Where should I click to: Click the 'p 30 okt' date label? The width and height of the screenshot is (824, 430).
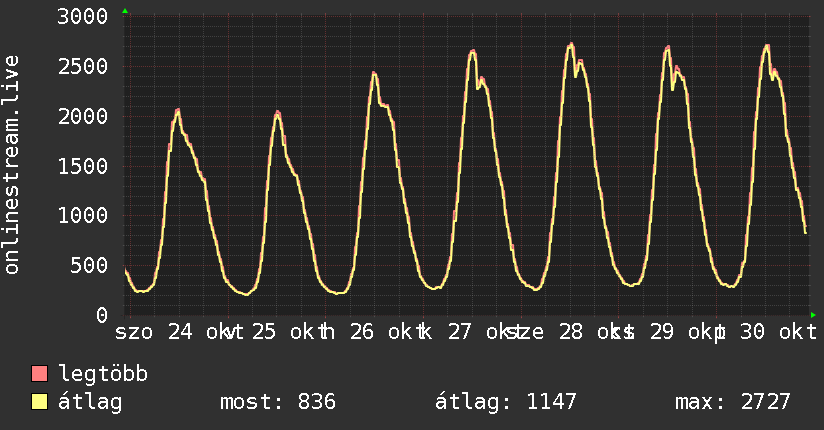click(x=767, y=332)
